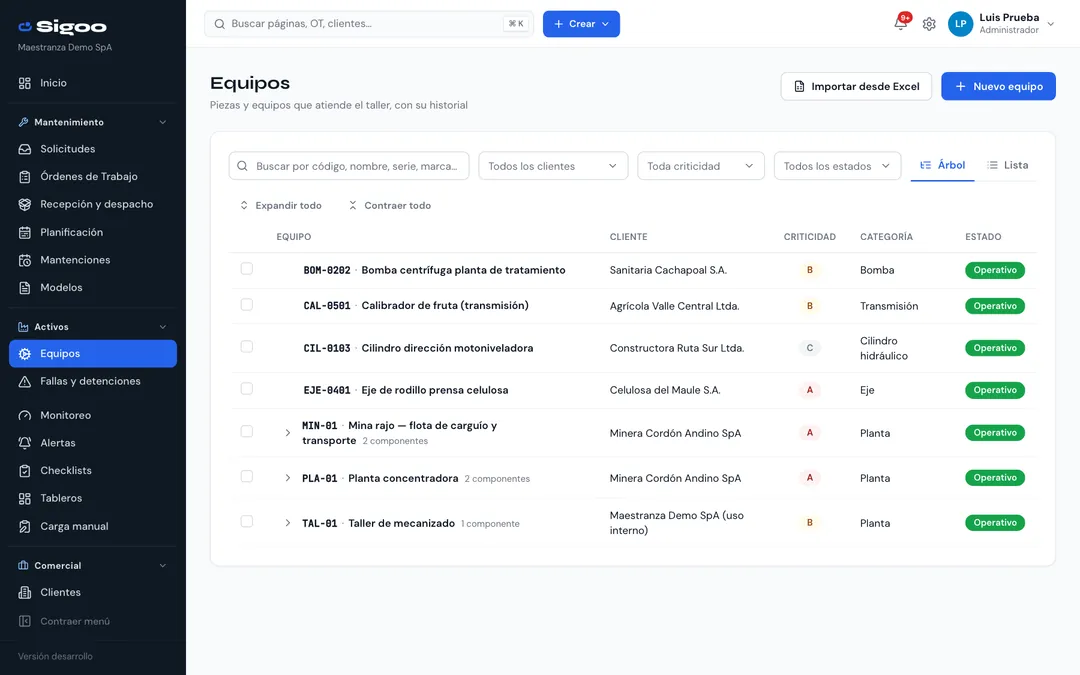Open the user menu chevron by Luis Prueba
This screenshot has height=675, width=1080.
(x=1051, y=24)
